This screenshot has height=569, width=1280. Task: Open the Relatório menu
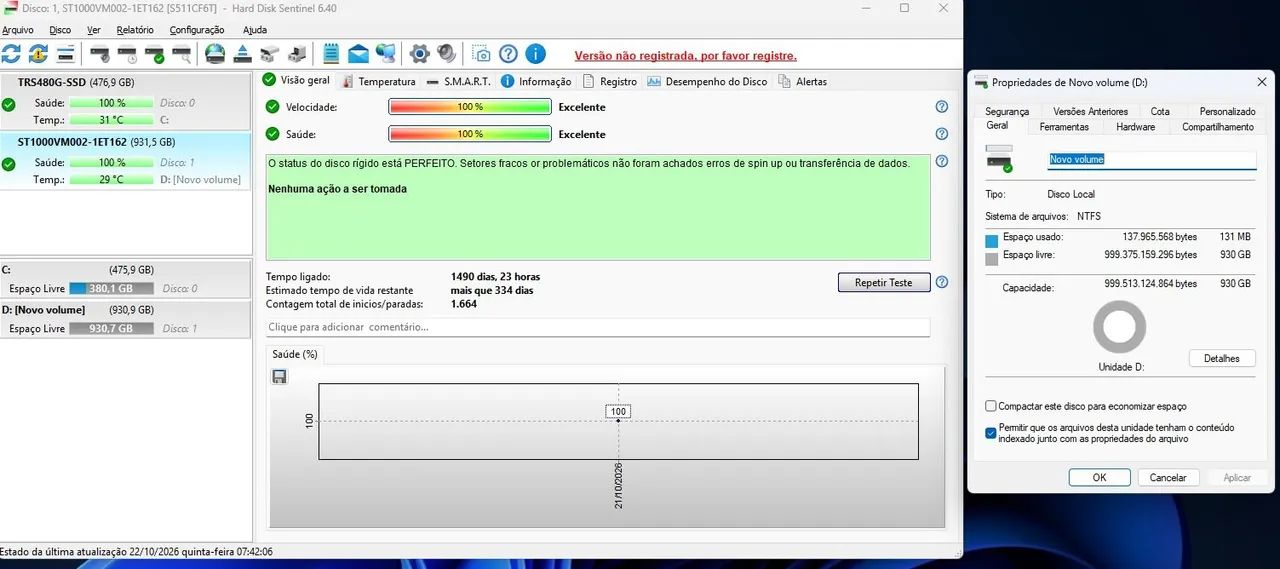point(135,30)
